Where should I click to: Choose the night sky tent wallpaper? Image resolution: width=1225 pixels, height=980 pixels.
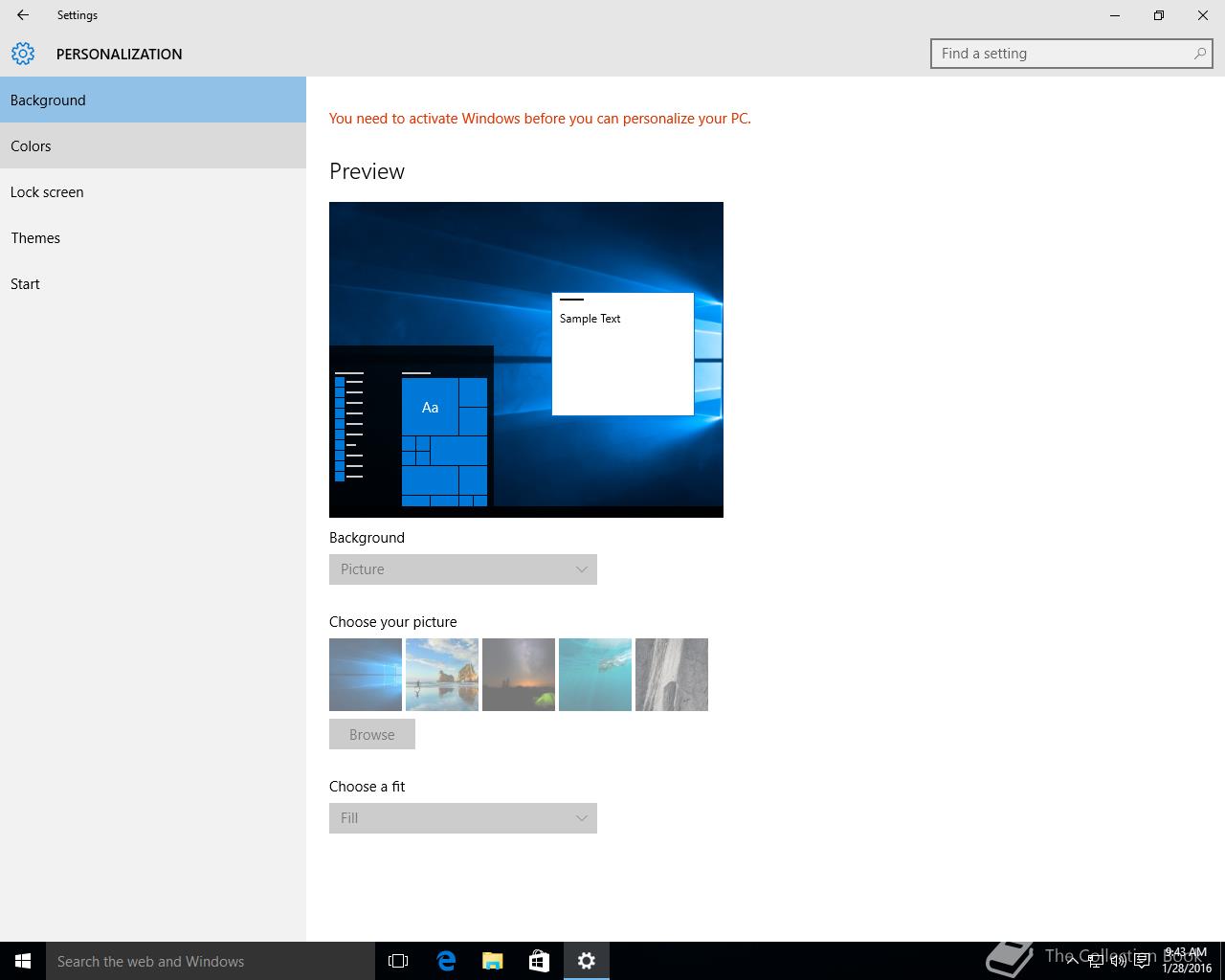(x=519, y=675)
